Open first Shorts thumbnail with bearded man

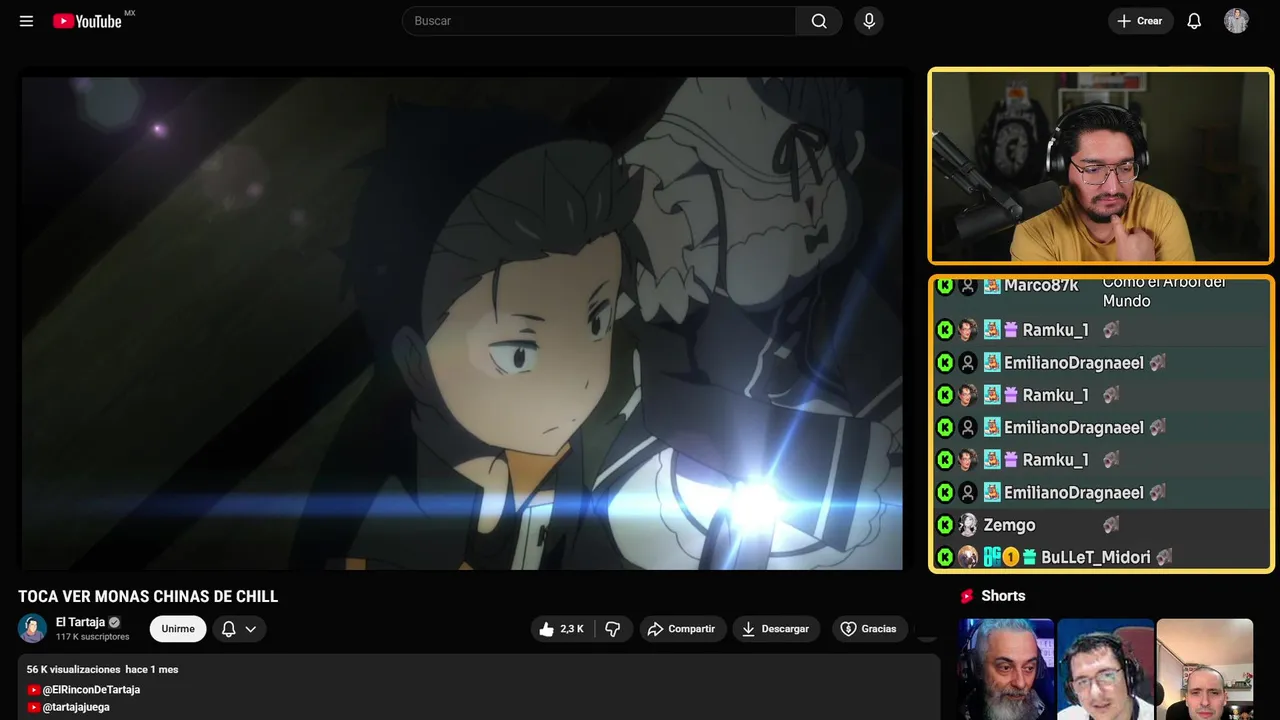(x=1006, y=669)
